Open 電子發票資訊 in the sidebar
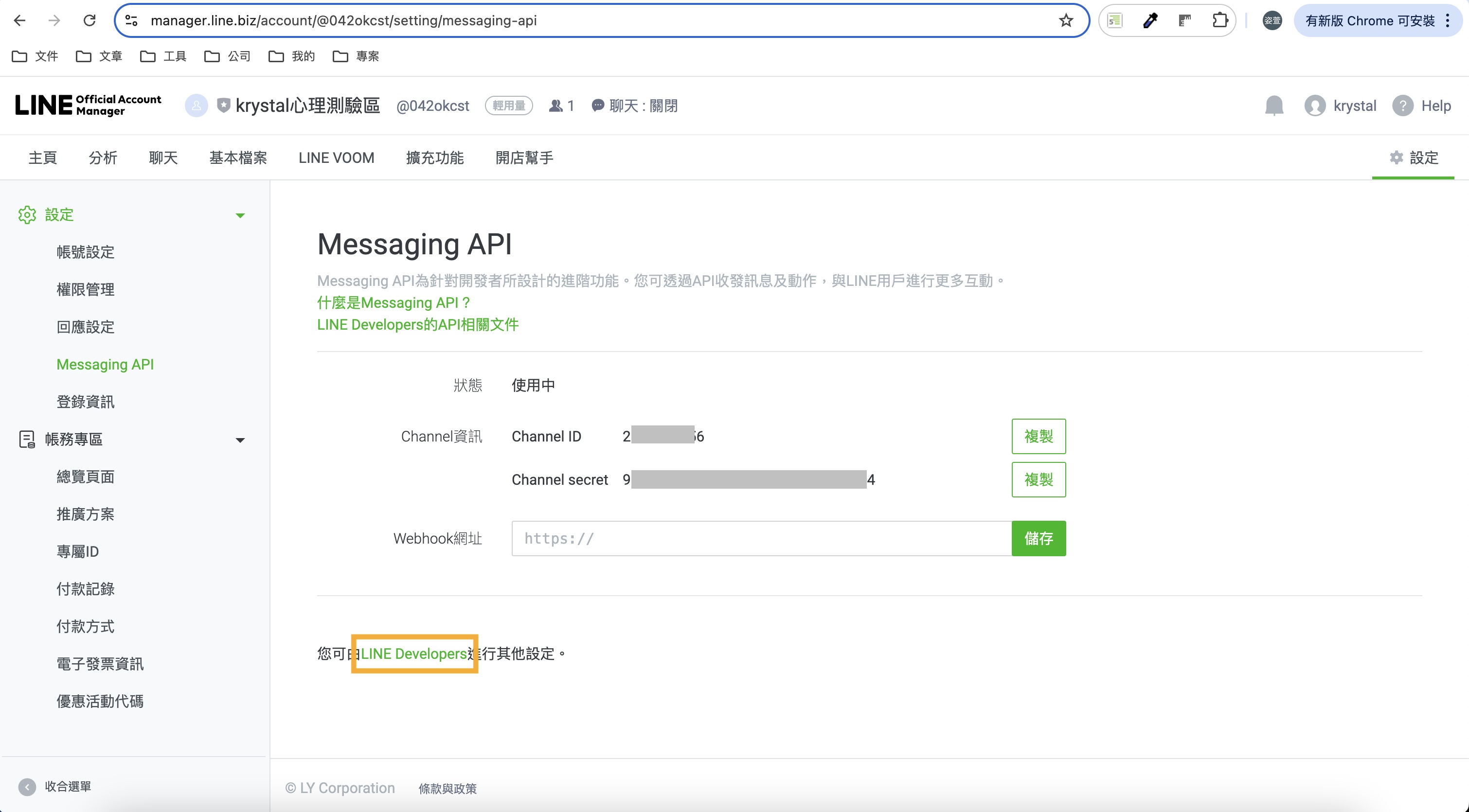The width and height of the screenshot is (1469, 812). pyautogui.click(x=100, y=664)
